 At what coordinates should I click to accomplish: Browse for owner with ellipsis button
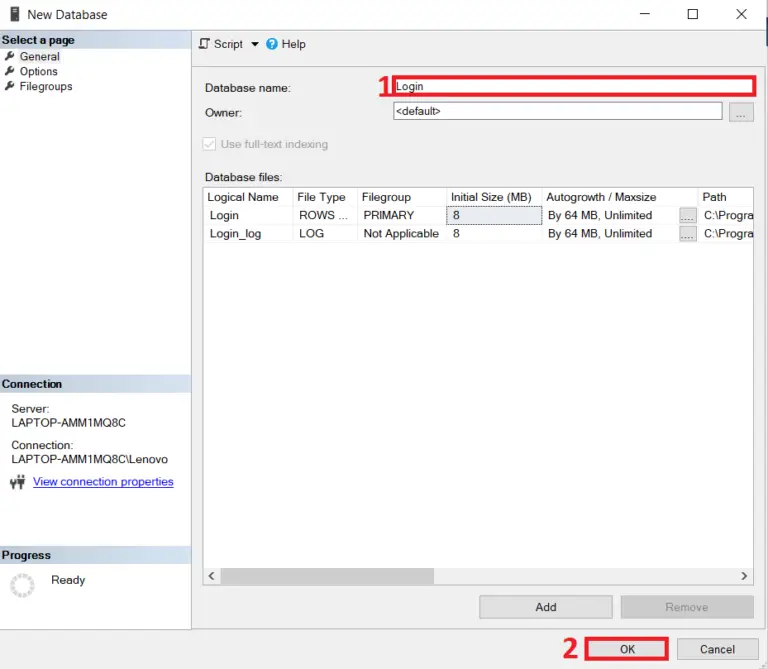pos(740,112)
